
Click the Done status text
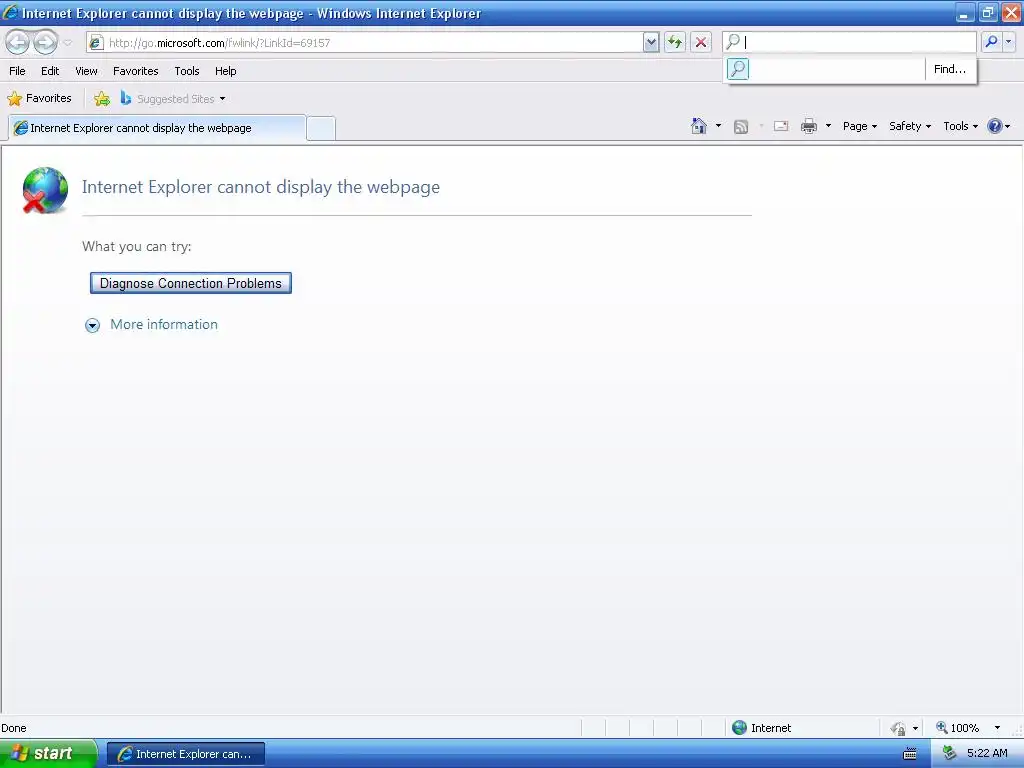tap(14, 728)
